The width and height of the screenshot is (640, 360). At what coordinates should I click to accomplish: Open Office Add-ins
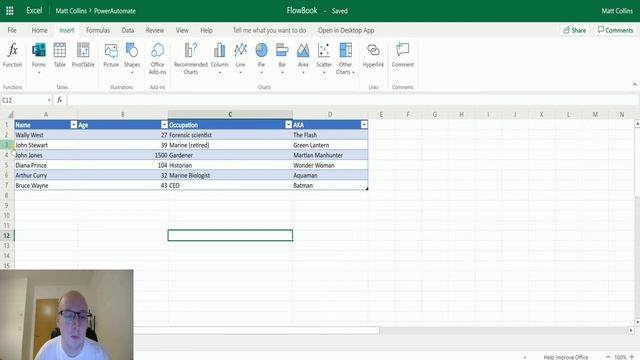click(x=157, y=58)
